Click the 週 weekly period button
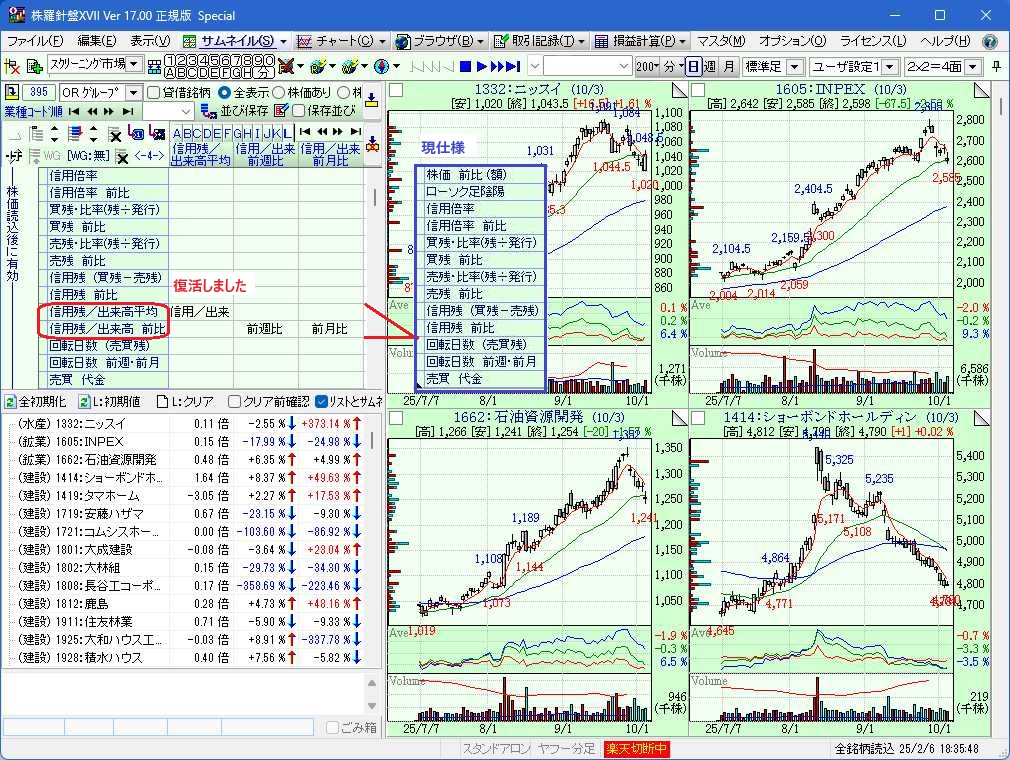Image resolution: width=1010 pixels, height=760 pixels. click(710, 66)
